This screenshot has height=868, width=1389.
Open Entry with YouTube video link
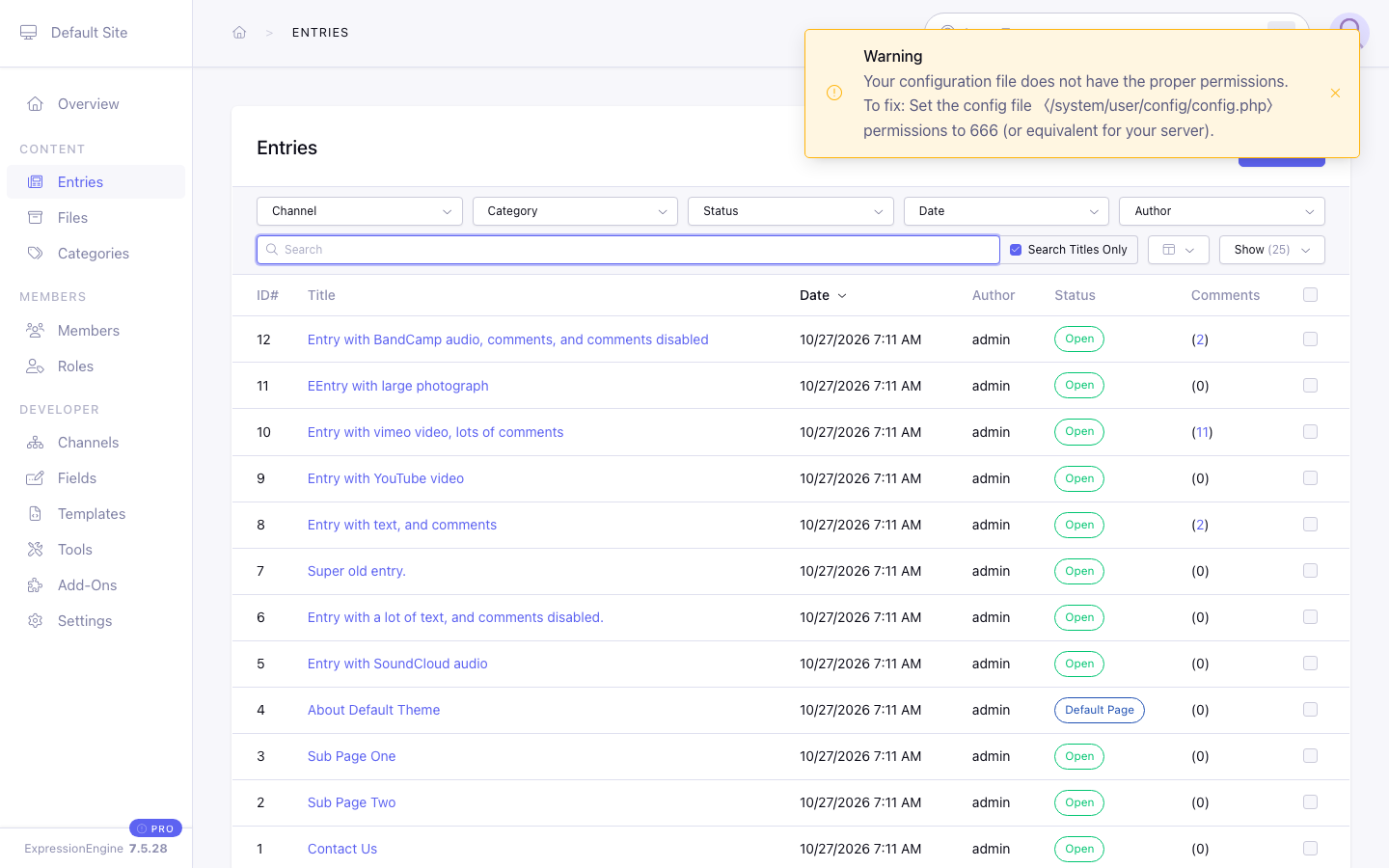click(x=386, y=478)
